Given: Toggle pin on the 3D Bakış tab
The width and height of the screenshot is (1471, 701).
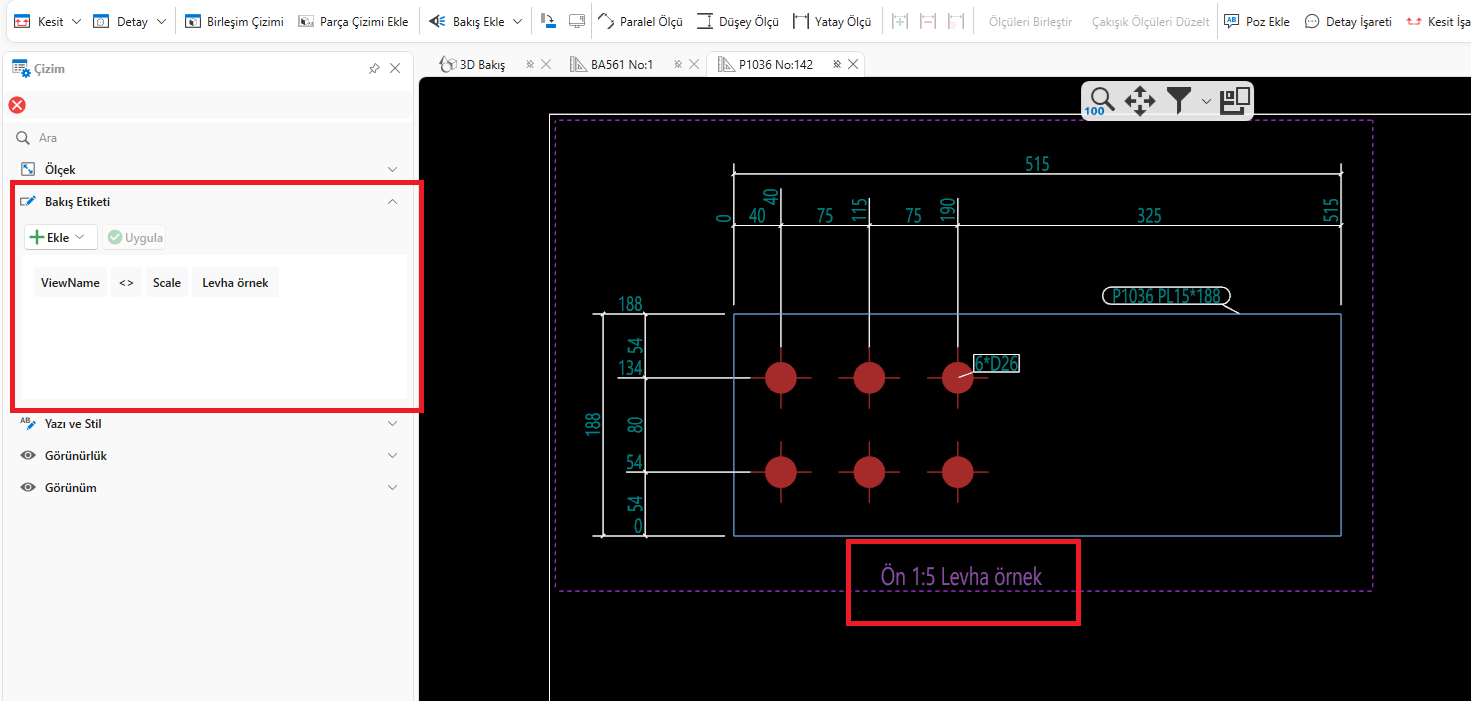Looking at the screenshot, I should (x=529, y=64).
